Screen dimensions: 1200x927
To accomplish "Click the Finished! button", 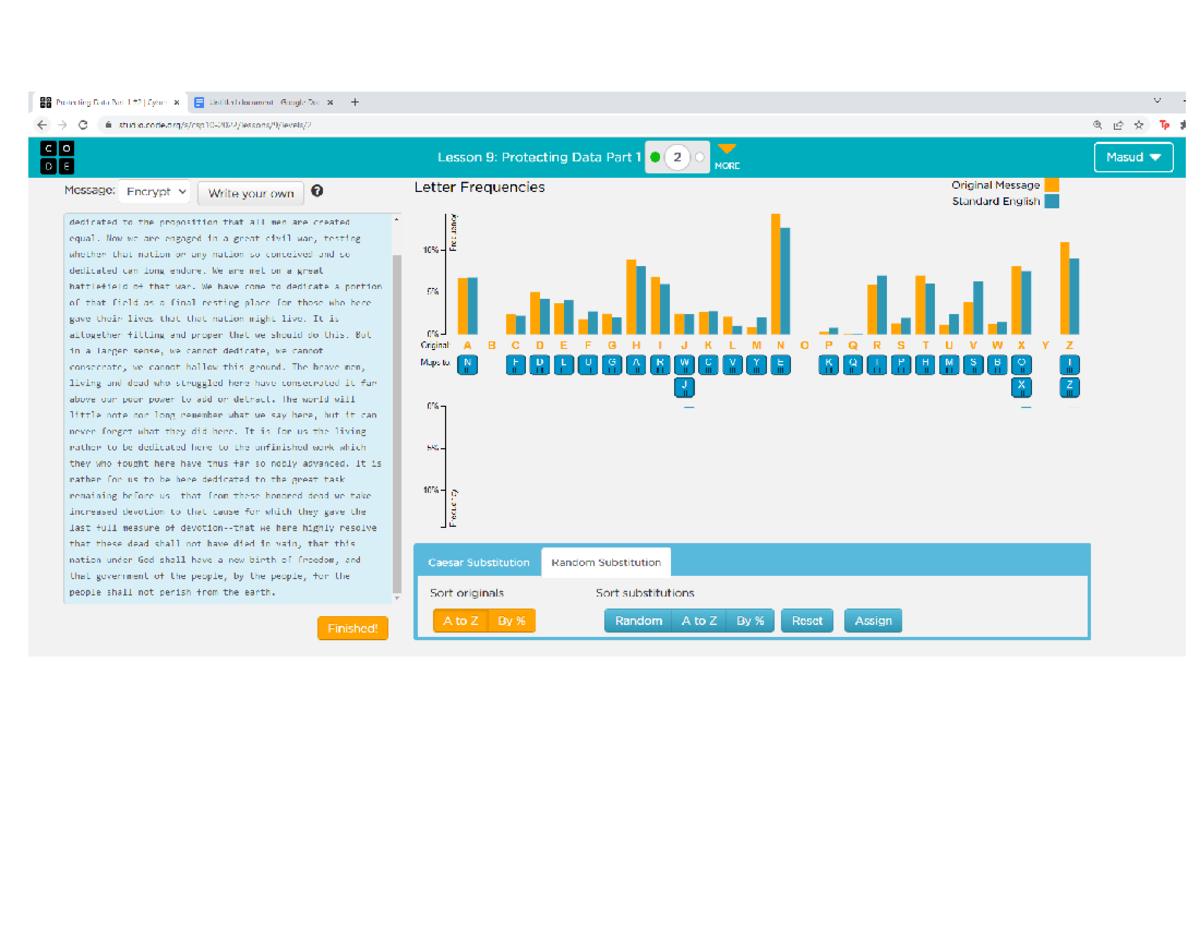I will [352, 628].
